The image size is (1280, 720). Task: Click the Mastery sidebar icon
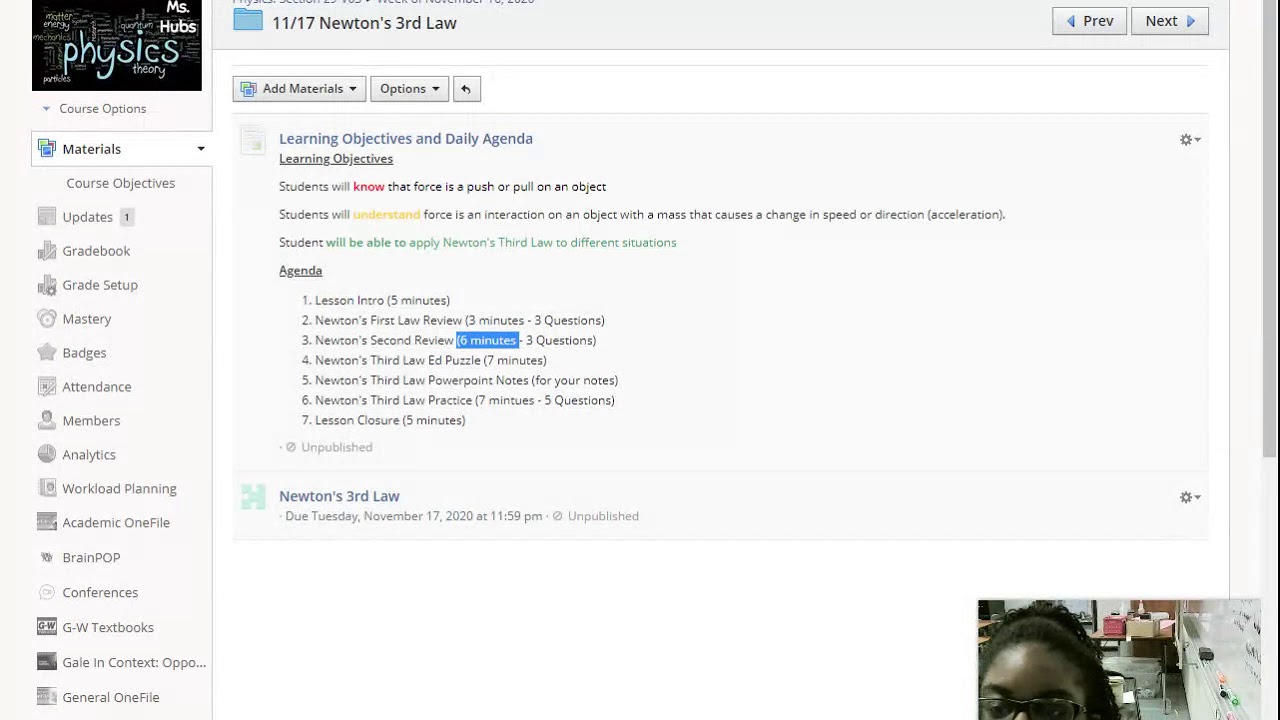click(x=46, y=319)
